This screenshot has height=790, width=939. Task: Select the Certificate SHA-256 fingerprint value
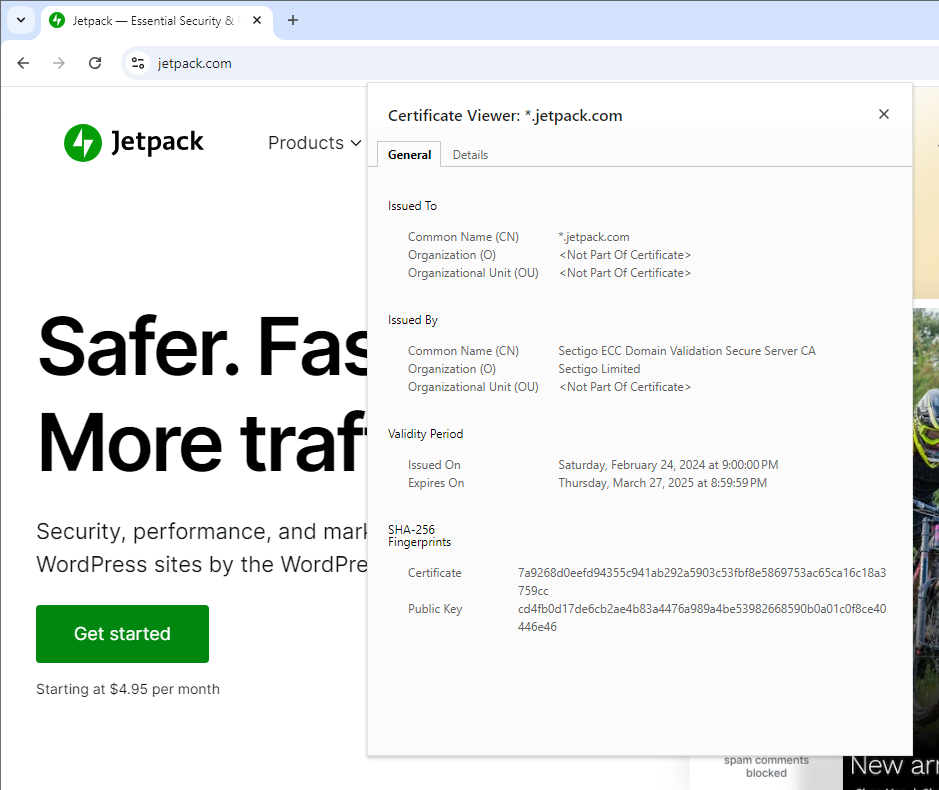[x=702, y=582]
